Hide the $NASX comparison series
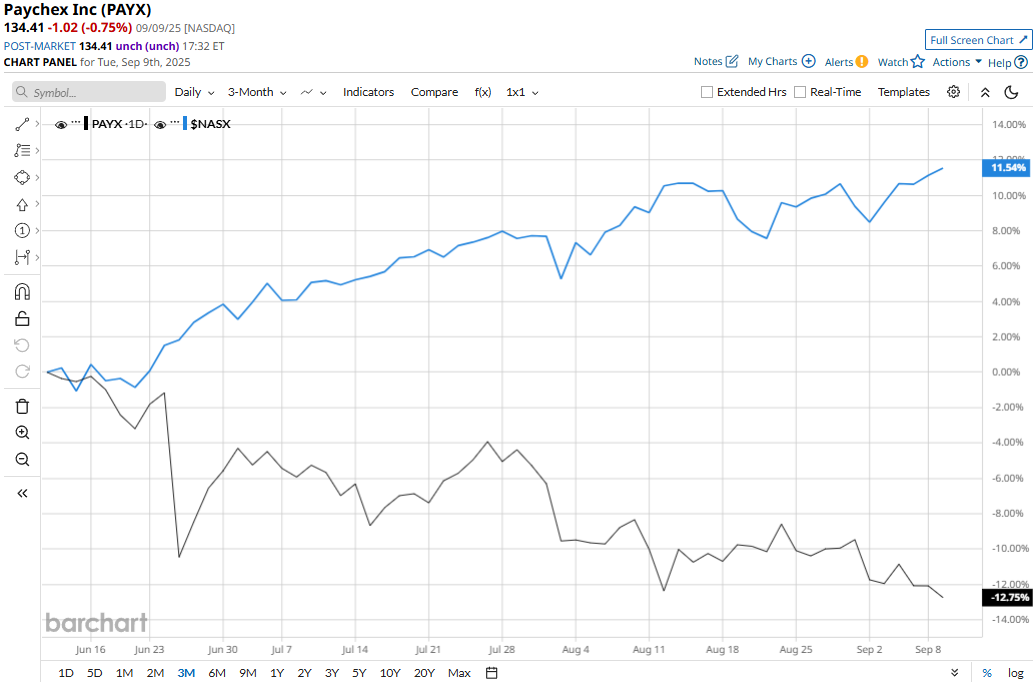Viewport: 1033px width, 682px height. tap(159, 125)
